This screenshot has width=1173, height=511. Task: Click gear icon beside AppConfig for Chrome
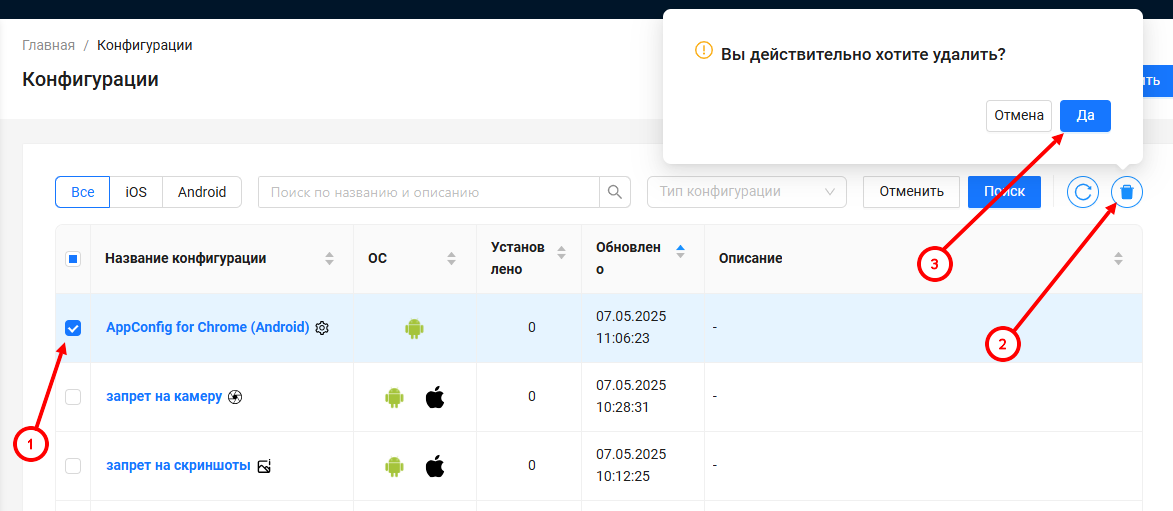click(x=322, y=328)
